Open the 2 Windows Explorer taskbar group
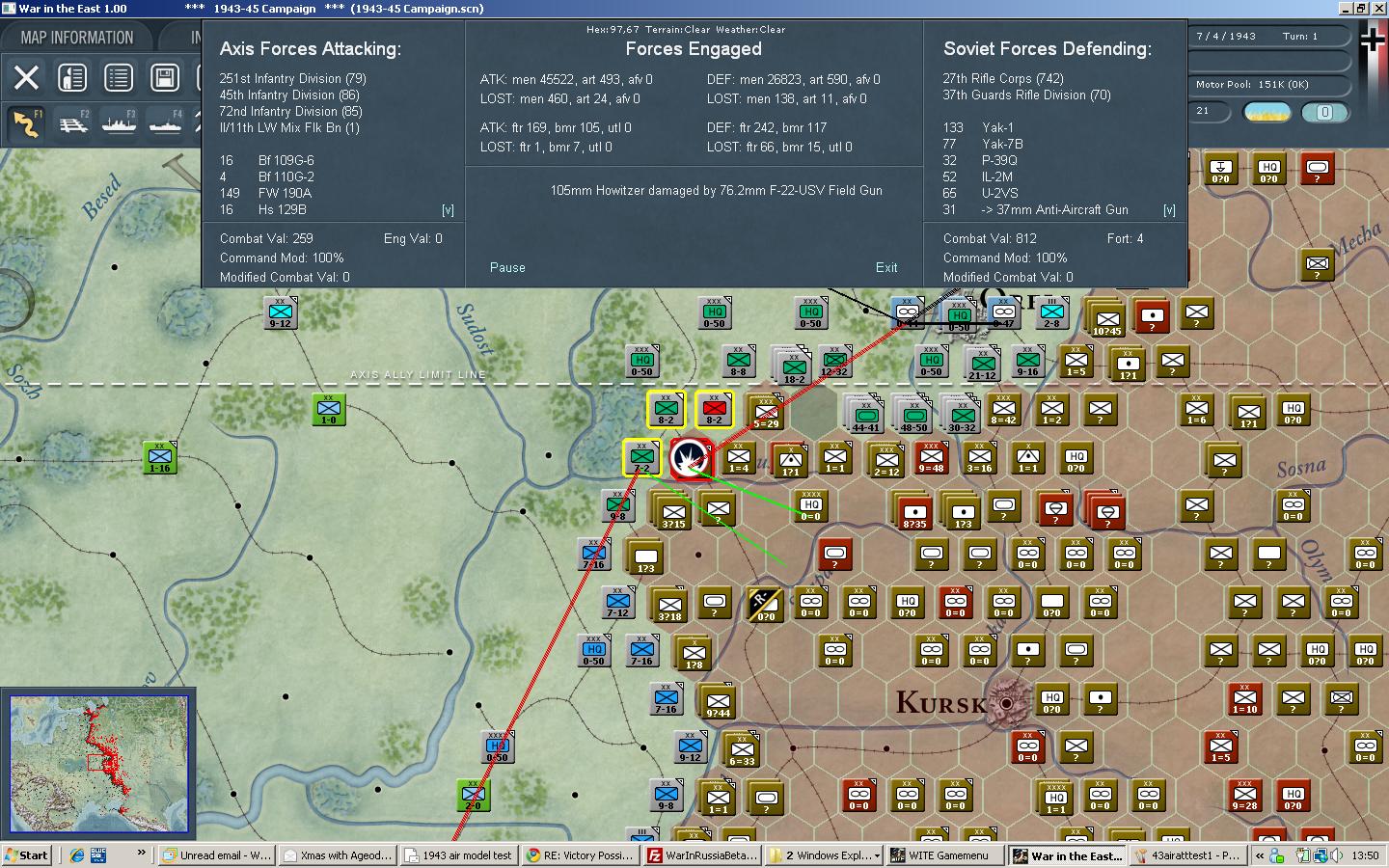This screenshot has height=868, width=1389. 826,854
